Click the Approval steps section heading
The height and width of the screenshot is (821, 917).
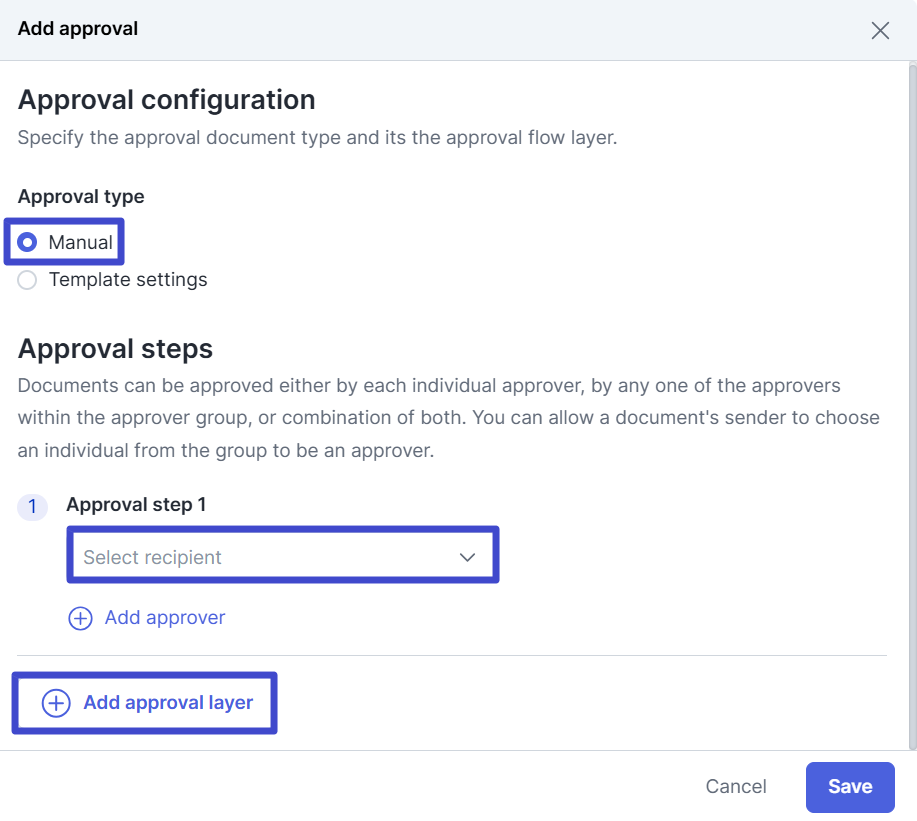click(x=114, y=349)
